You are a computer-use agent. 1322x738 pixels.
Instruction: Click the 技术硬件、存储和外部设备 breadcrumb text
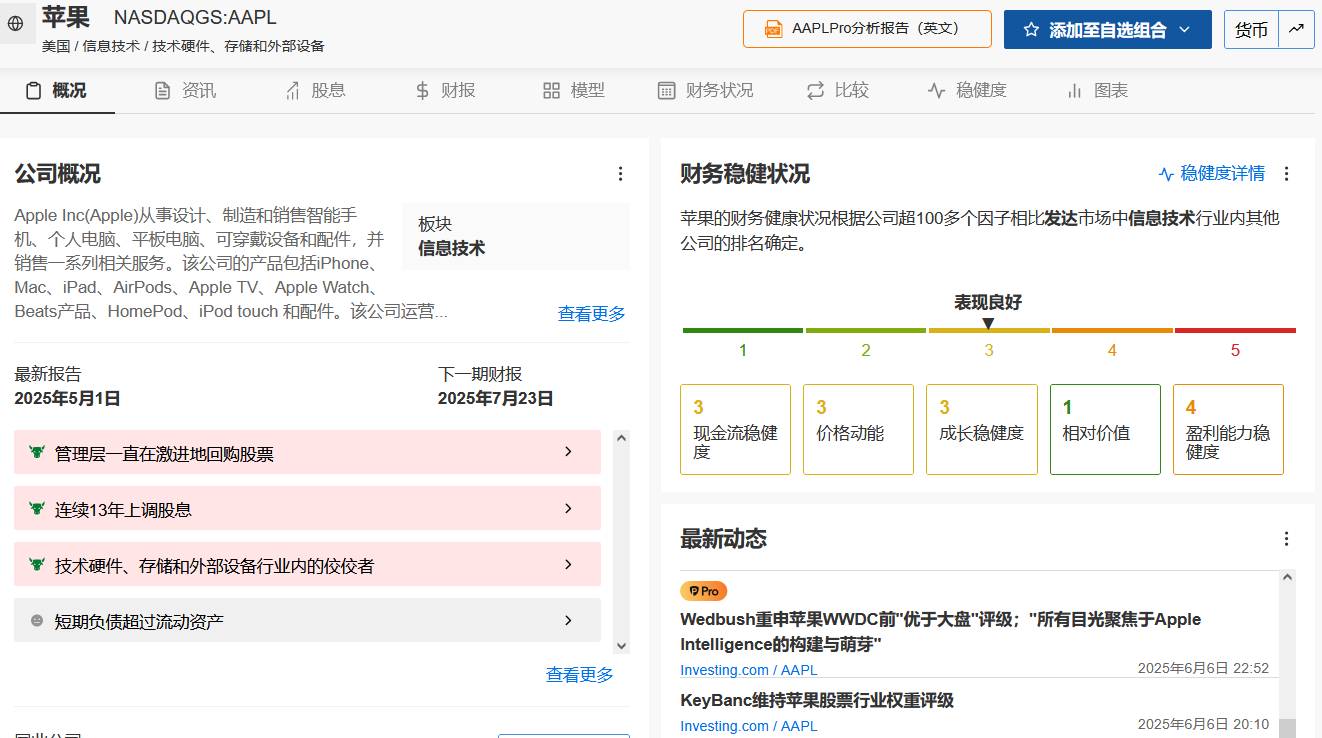tap(238, 46)
